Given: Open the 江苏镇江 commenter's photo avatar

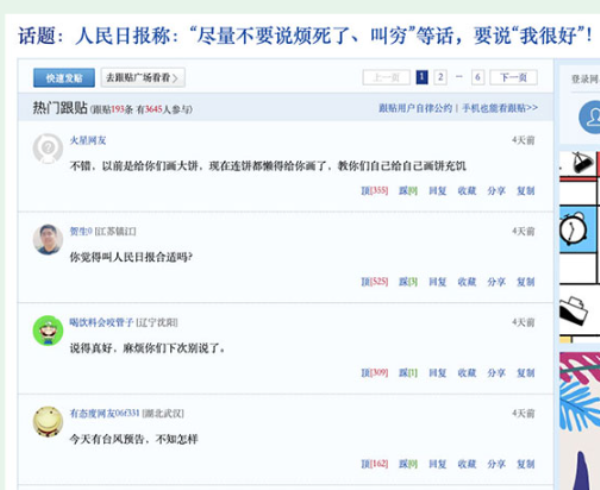Looking at the screenshot, I should point(48,239).
